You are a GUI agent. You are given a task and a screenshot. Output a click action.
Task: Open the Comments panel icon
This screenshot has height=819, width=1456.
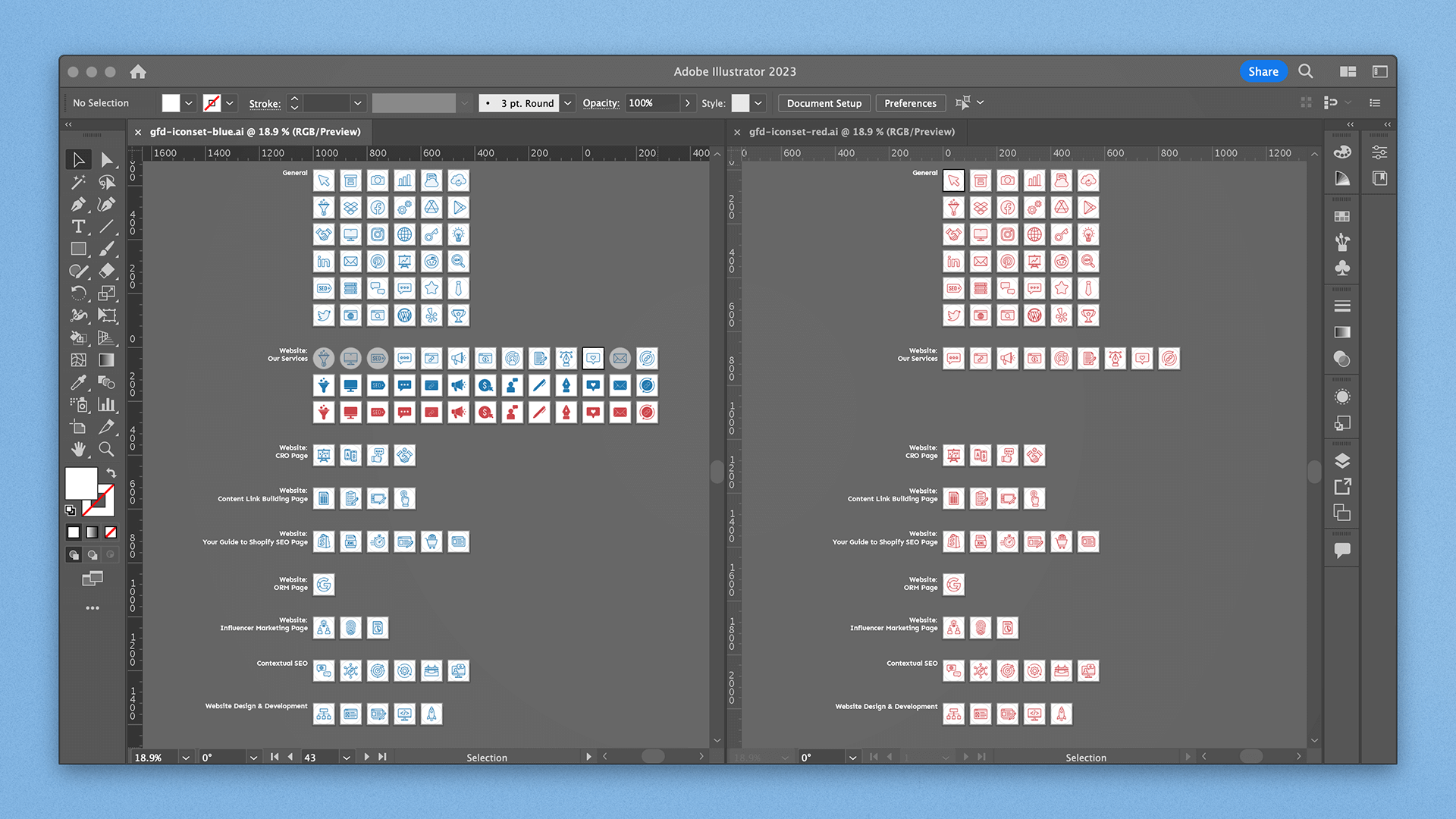click(x=1342, y=551)
